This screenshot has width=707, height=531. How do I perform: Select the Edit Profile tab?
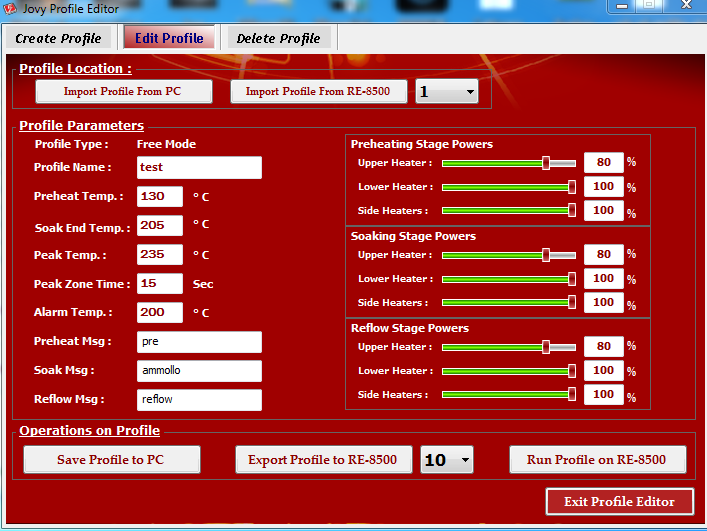(x=169, y=38)
